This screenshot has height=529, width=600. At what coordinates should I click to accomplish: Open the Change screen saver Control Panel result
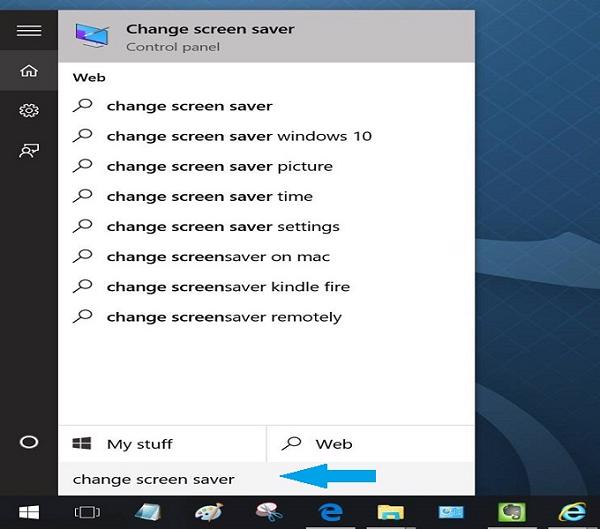[266, 37]
